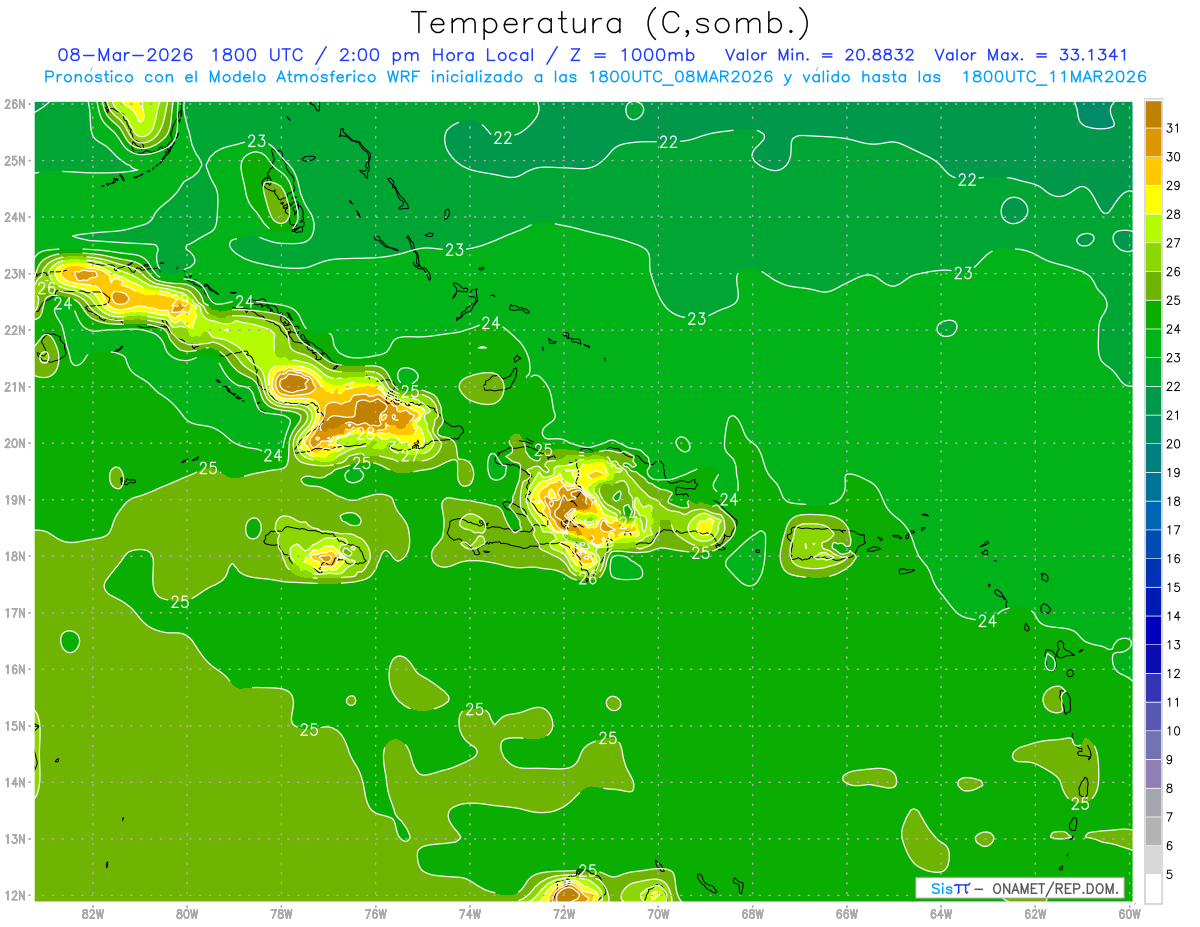Click the 68W longitude axis label

[x=752, y=913]
